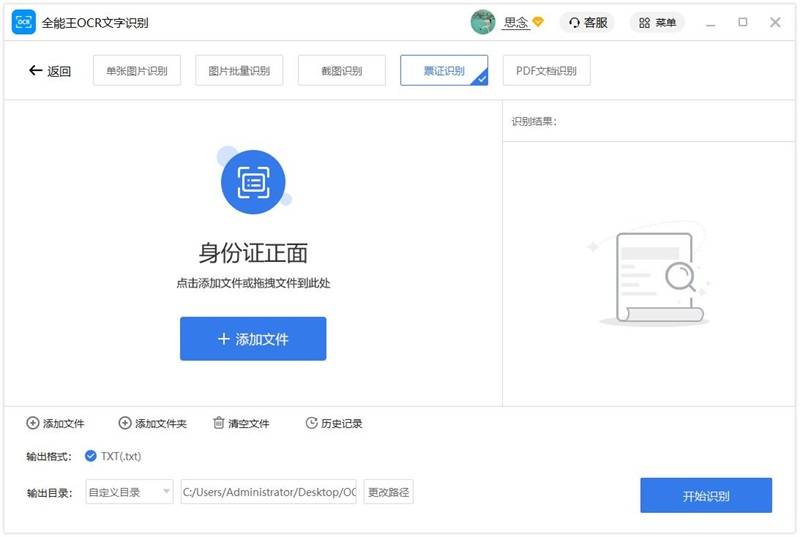Maximize the OCR window
Viewport: 800px width, 537px height.
743,22
